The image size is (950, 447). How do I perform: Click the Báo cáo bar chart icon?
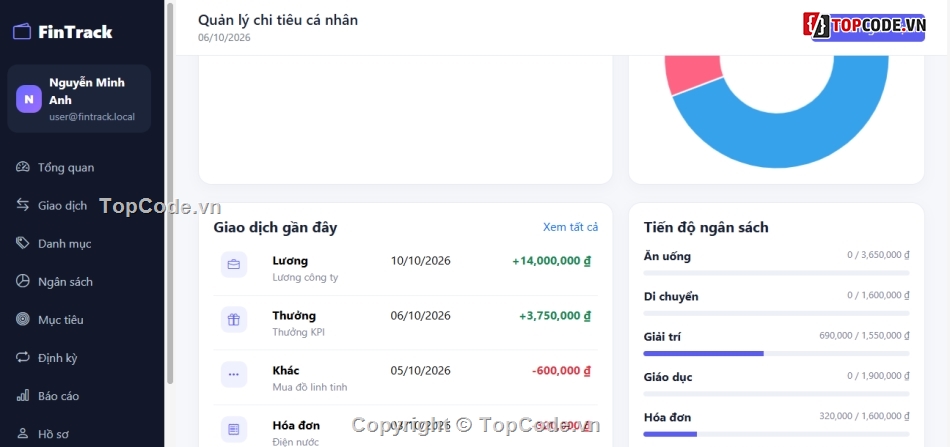(x=22, y=396)
